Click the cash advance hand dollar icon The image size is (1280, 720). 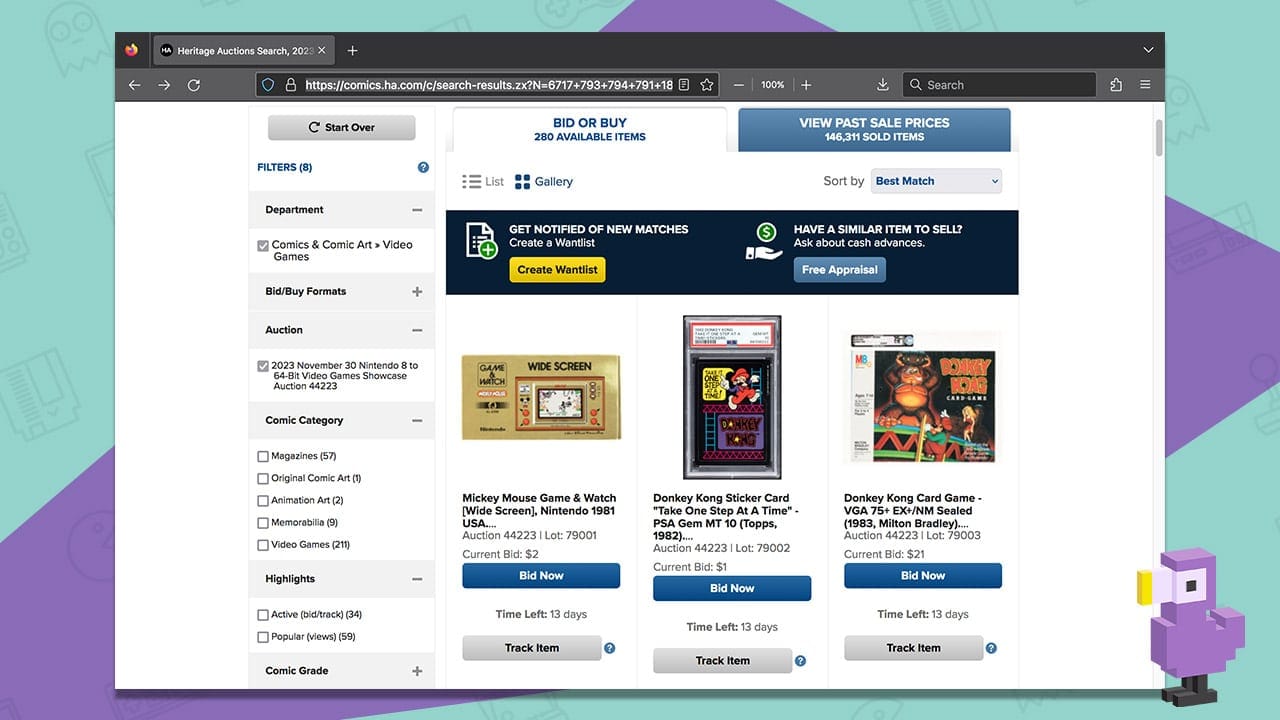765,241
